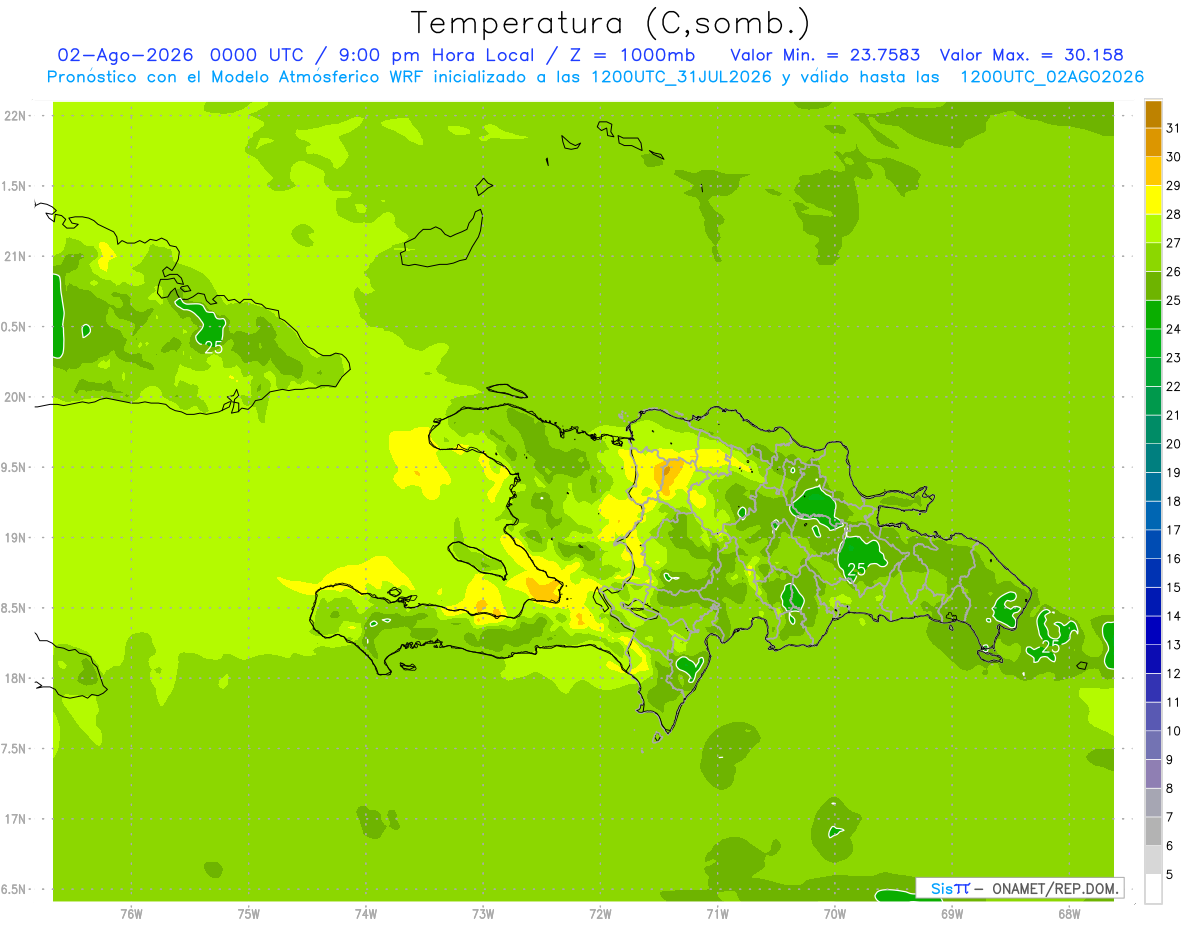Click the "22N" latitude label
1200x927 pixels.
(15, 116)
